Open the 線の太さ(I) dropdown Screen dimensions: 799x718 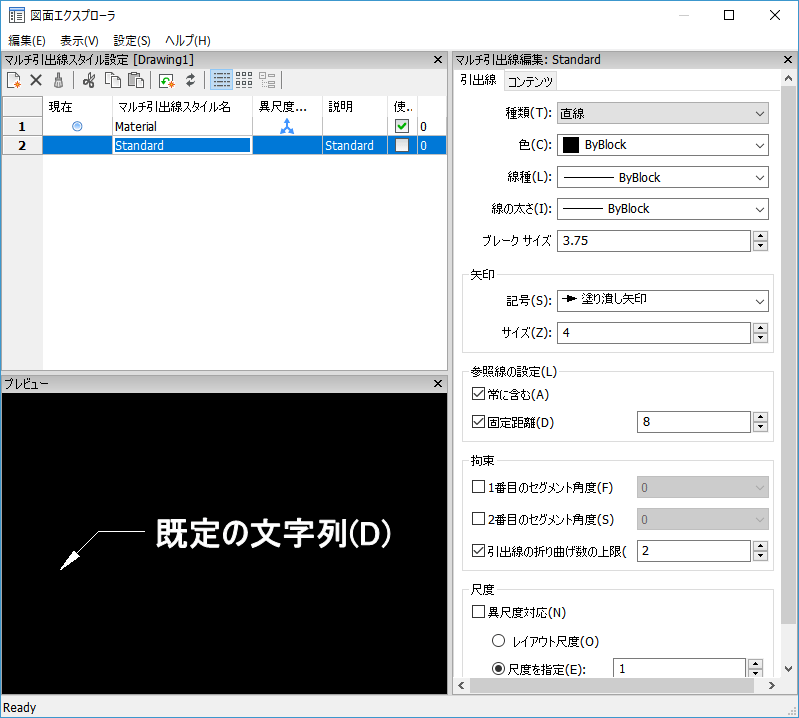662,209
